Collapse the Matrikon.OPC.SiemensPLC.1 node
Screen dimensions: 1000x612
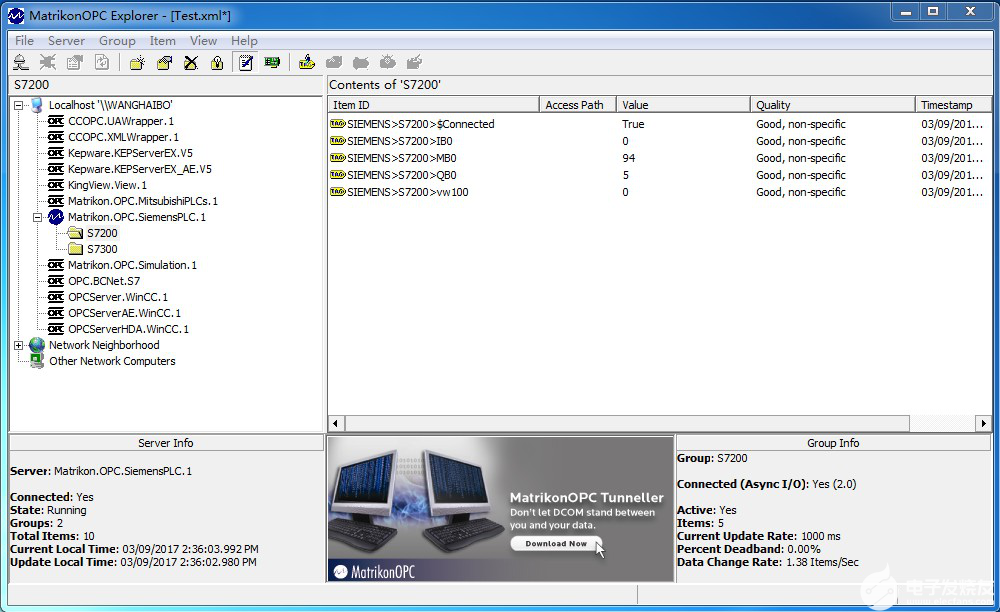coord(38,217)
